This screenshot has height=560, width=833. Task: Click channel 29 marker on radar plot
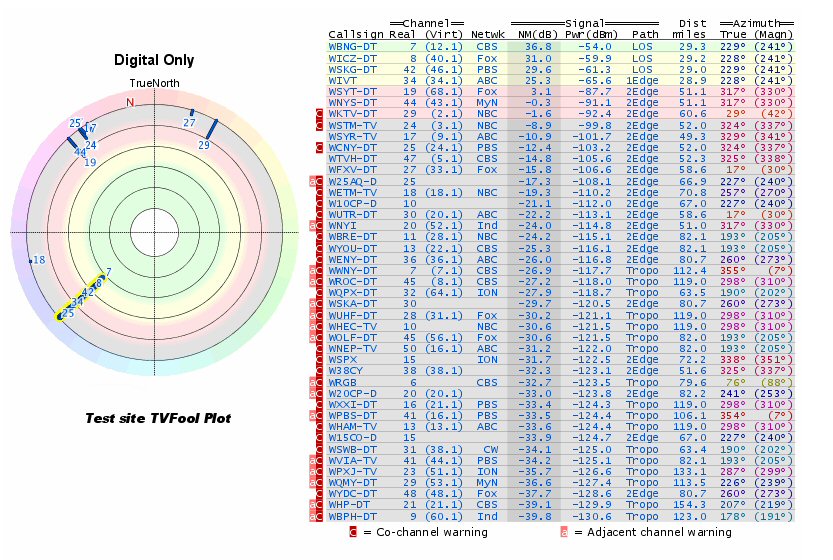(x=209, y=130)
